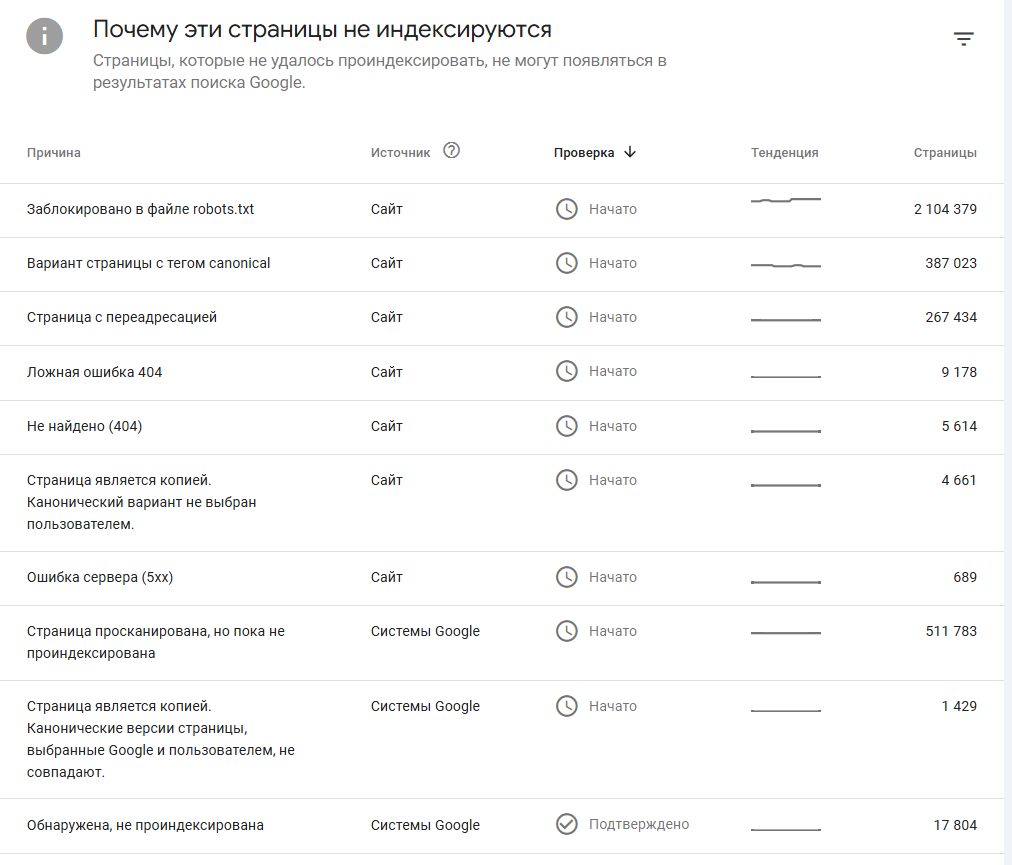Click the page count 17 804
Image resolution: width=1012 pixels, height=865 pixels.
[x=955, y=825]
